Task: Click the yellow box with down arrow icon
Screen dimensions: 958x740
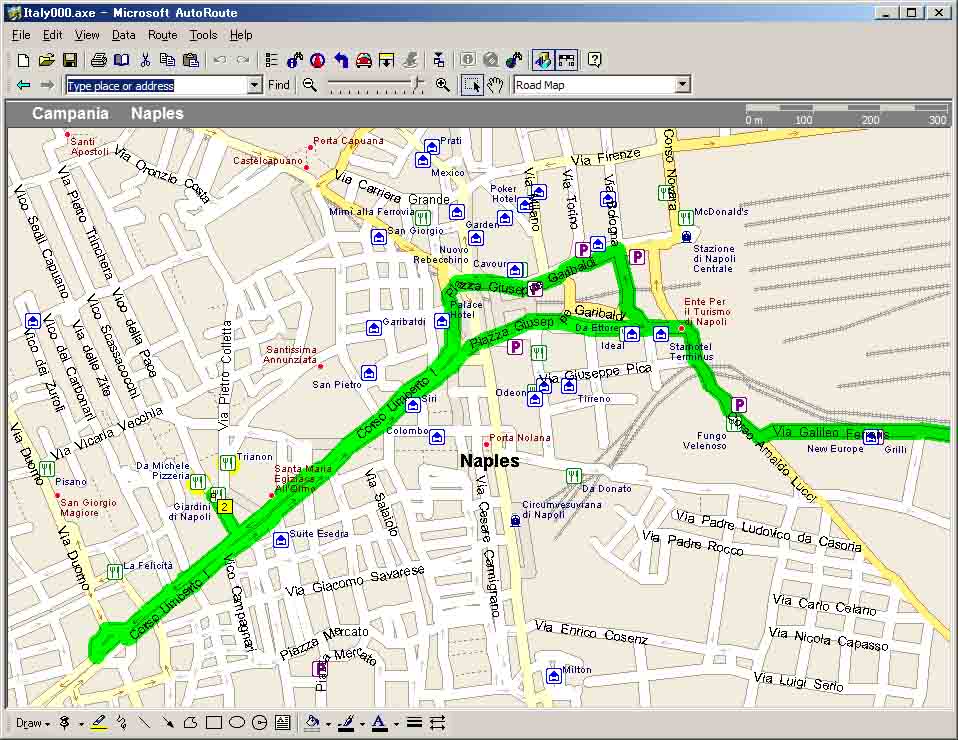Action: pyautogui.click(x=387, y=60)
